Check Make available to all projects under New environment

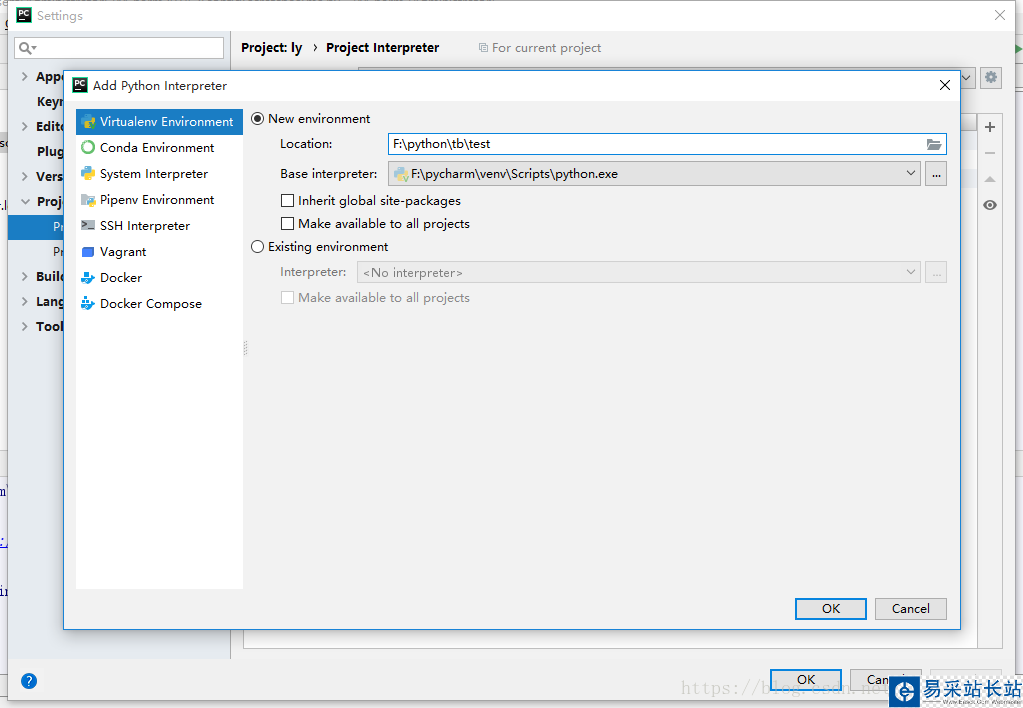[288, 224]
